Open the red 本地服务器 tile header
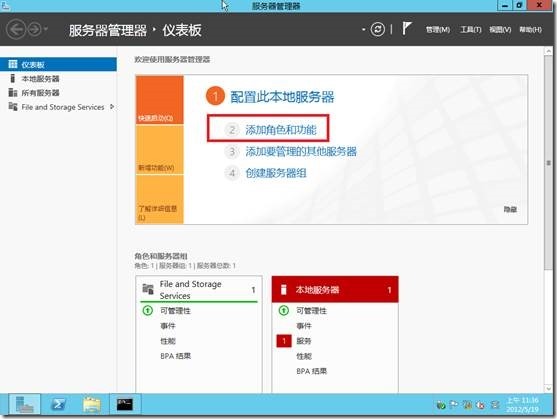The image size is (557, 419). coord(335,289)
